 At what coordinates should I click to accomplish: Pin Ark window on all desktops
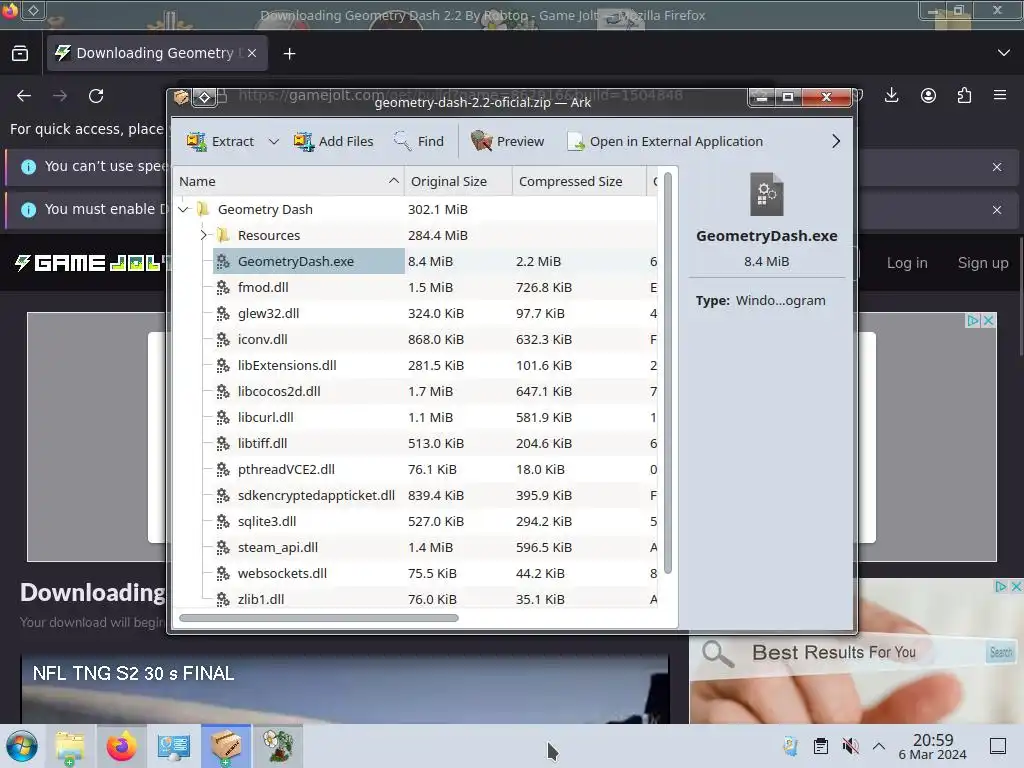tap(204, 97)
